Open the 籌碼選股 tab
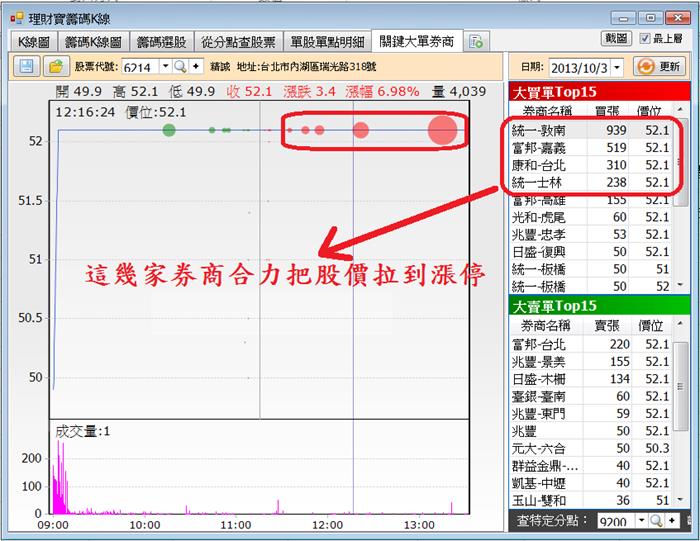This screenshot has width=700, height=541. click(x=162, y=42)
